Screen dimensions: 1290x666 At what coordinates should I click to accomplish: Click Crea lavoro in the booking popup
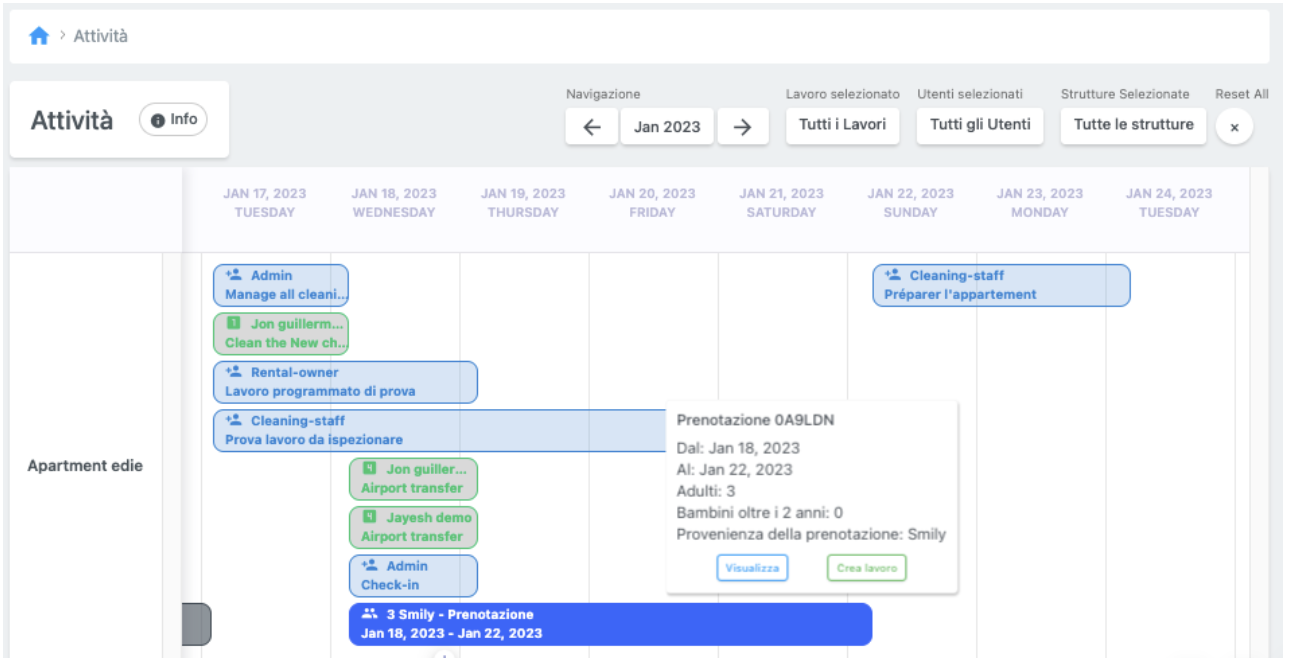point(866,568)
